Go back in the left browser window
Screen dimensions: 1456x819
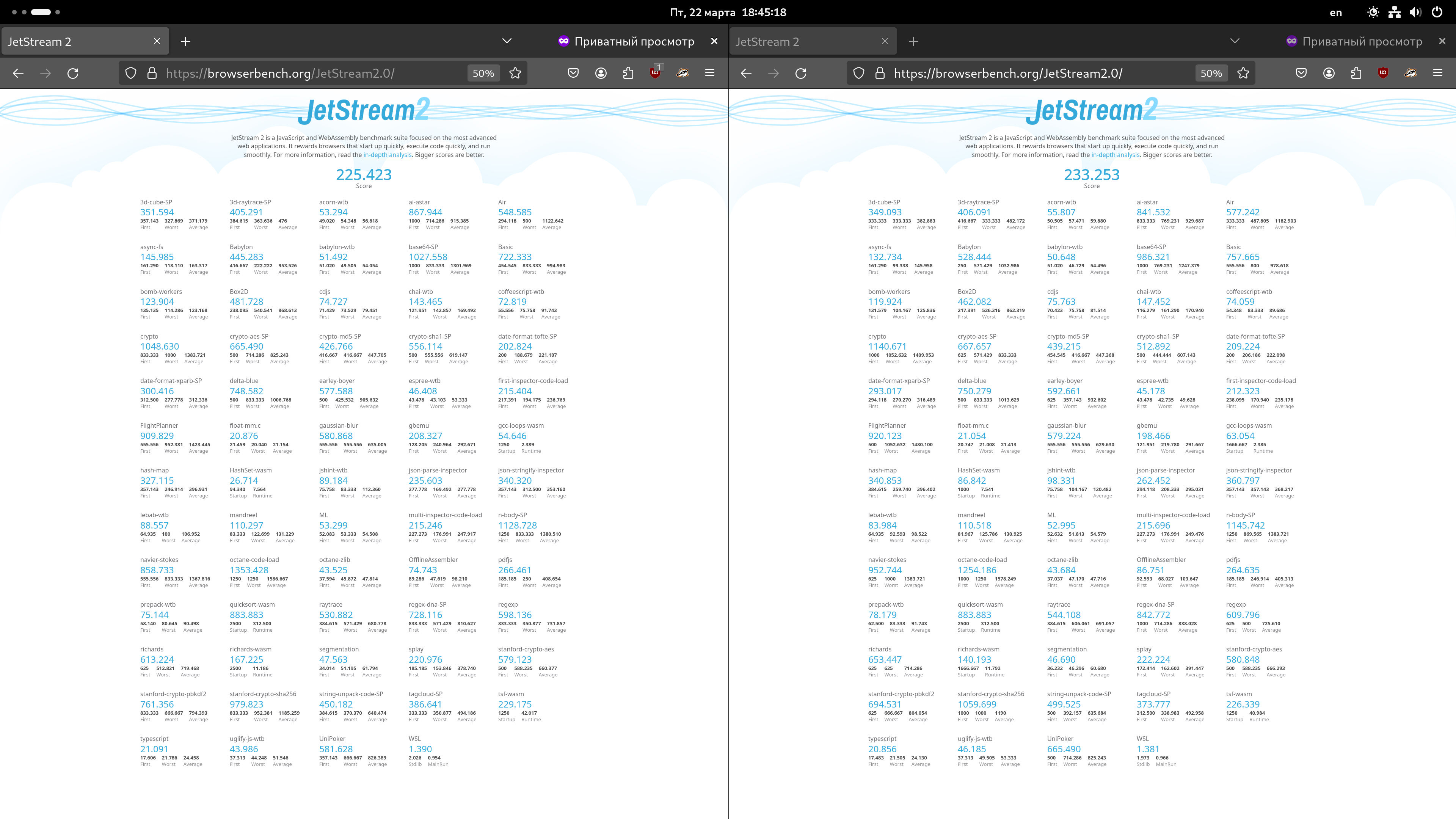tap(18, 73)
